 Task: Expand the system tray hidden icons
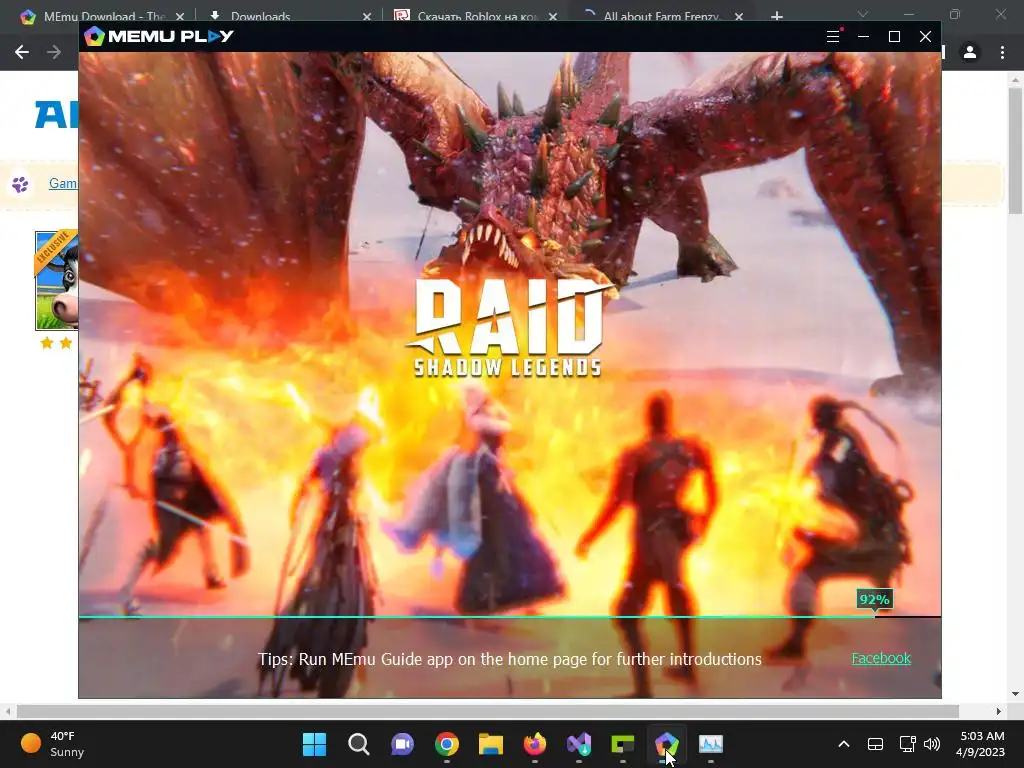point(844,744)
